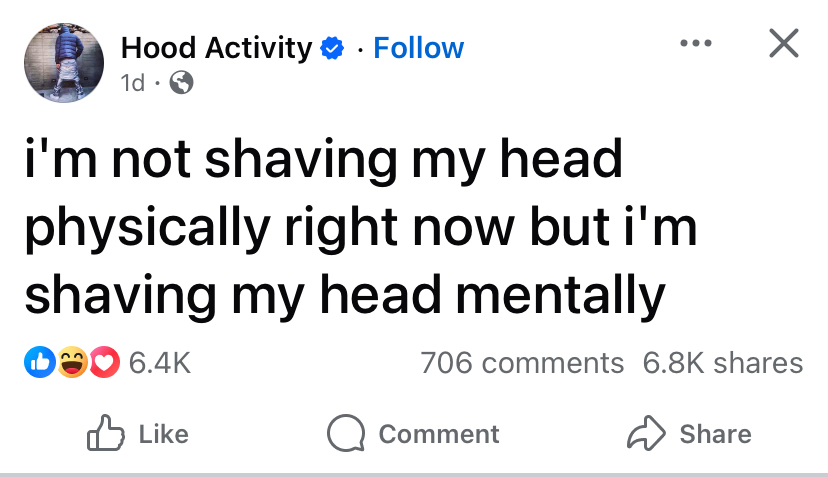This screenshot has height=477, width=828.
Task: Click the curved share arrow icon
Action: click(x=646, y=433)
